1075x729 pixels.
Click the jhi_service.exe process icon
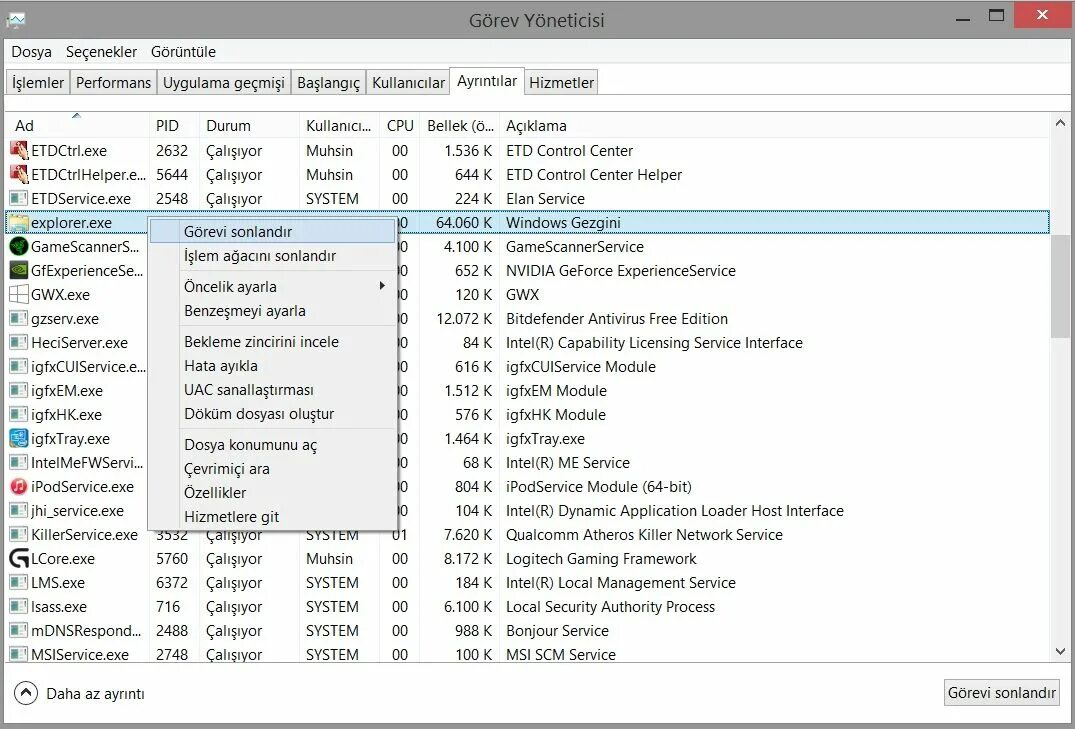[19, 510]
